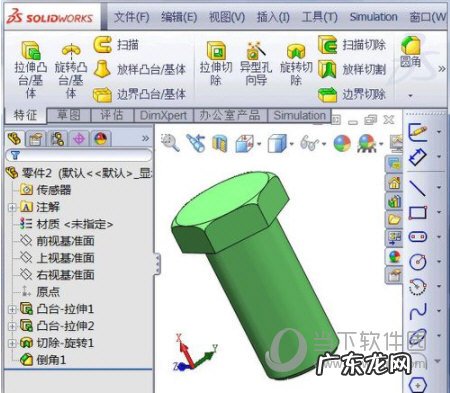Open the Line tool flyout arrow
This screenshot has width=450, height=393.
coord(439,187)
